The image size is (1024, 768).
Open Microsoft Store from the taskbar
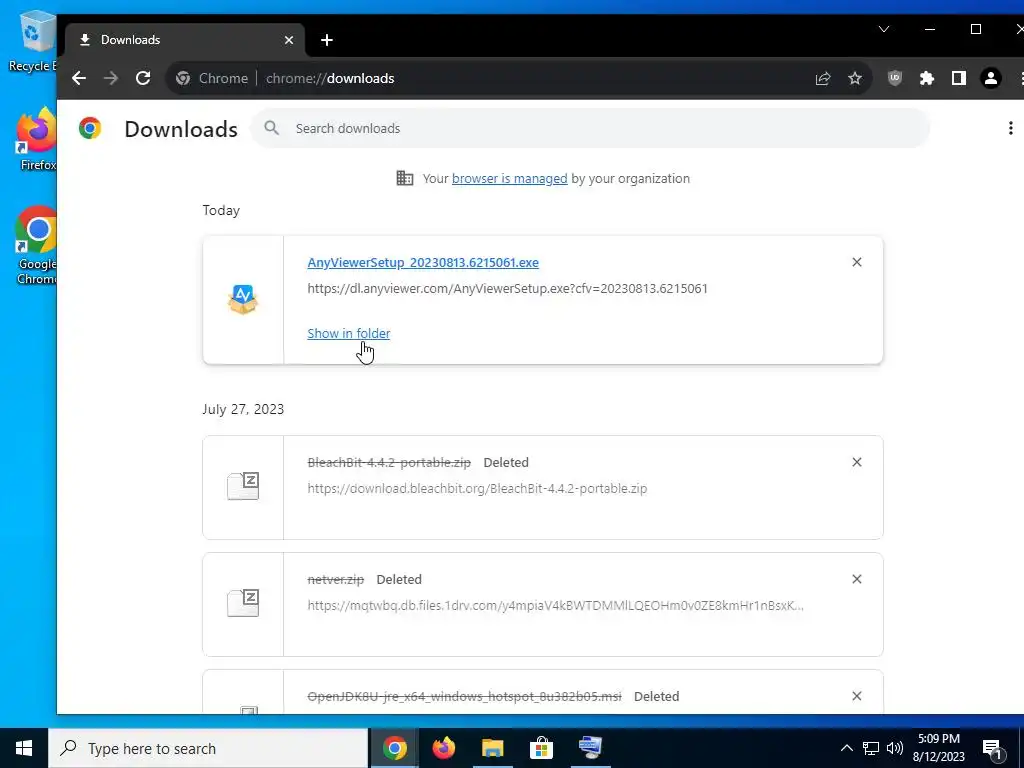541,748
